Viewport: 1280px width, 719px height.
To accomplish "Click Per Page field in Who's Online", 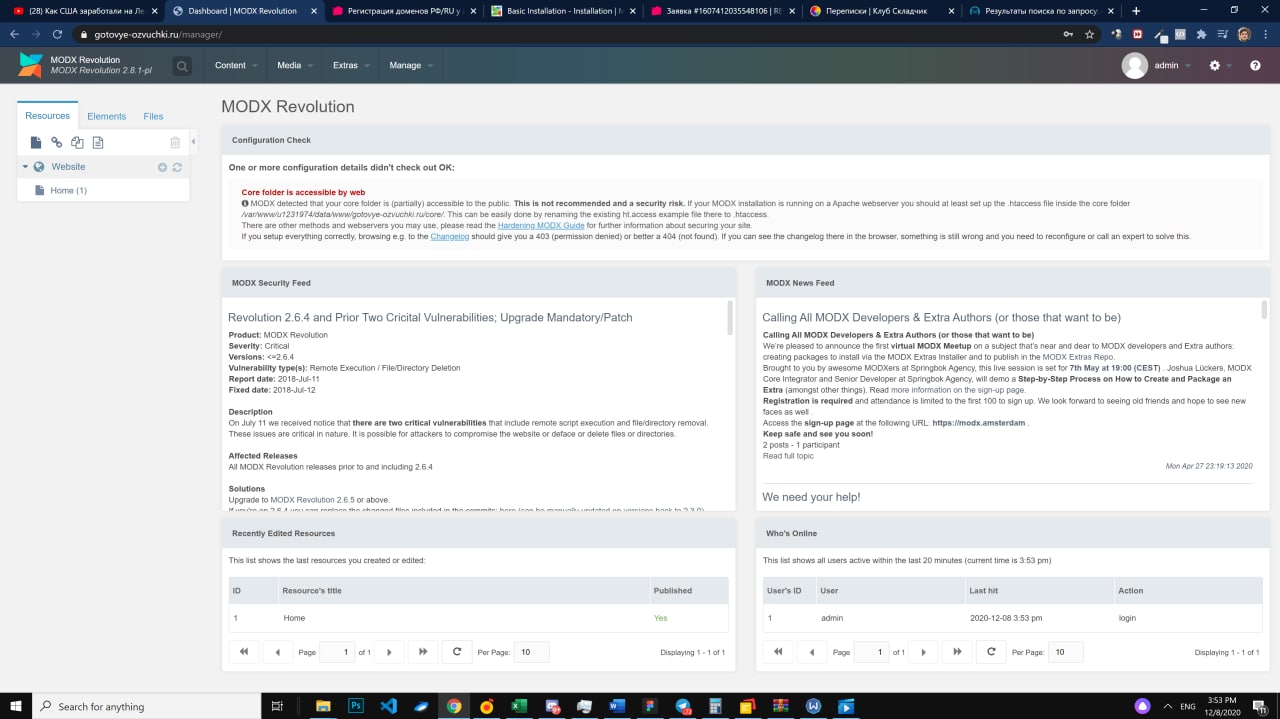I will [x=1066, y=652].
